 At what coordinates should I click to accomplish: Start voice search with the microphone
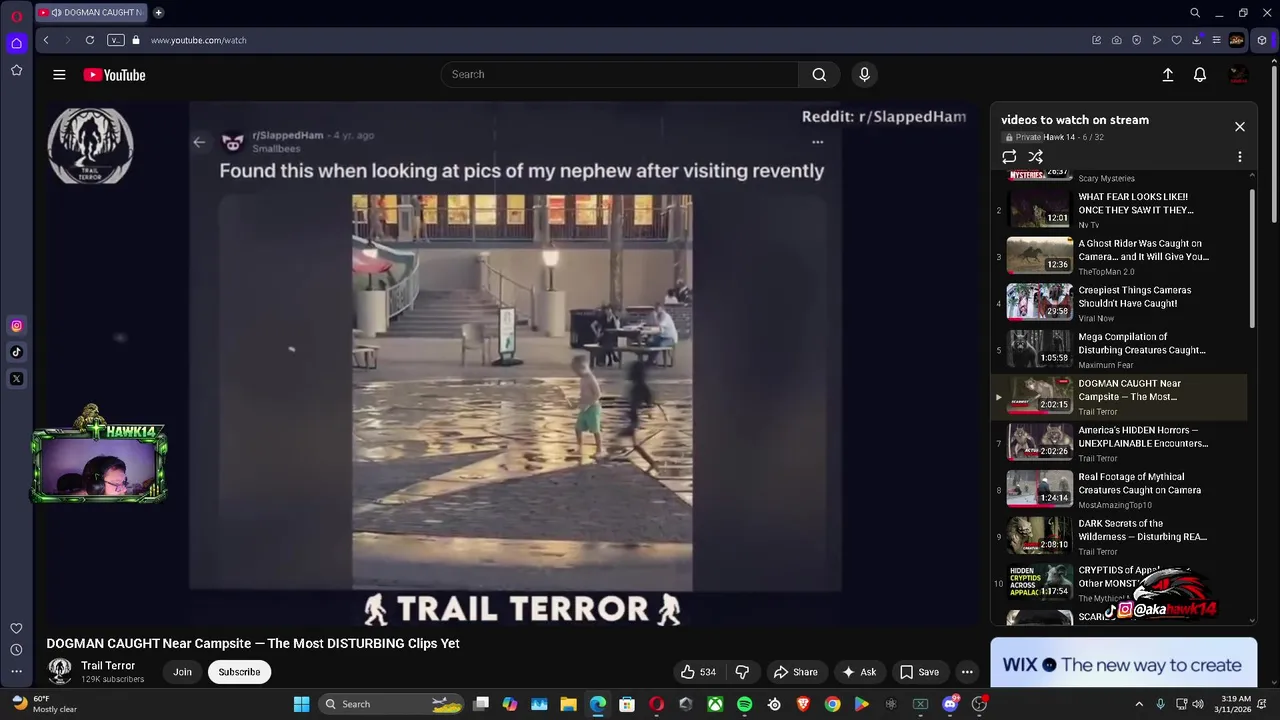click(x=865, y=74)
